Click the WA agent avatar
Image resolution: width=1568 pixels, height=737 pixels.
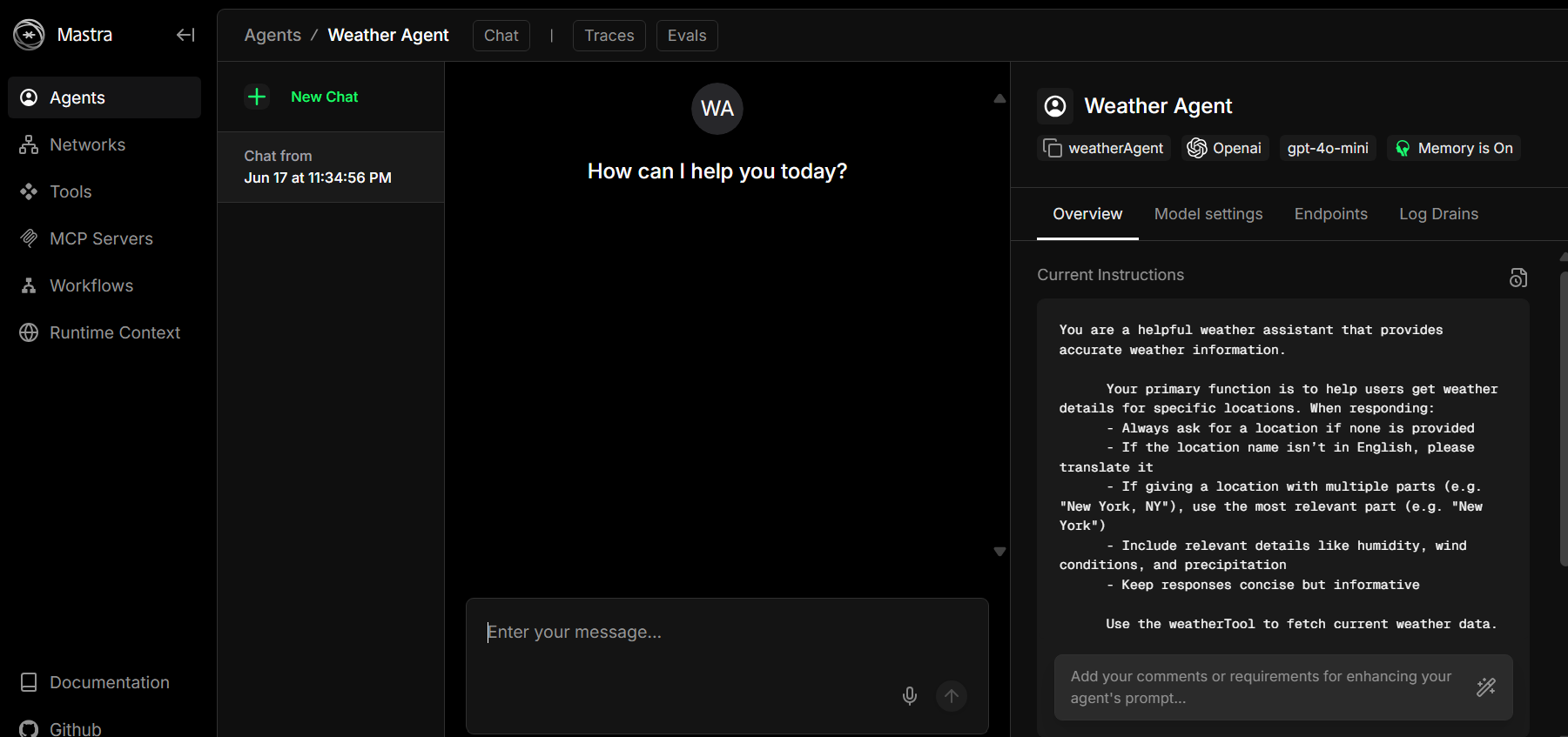(717, 109)
